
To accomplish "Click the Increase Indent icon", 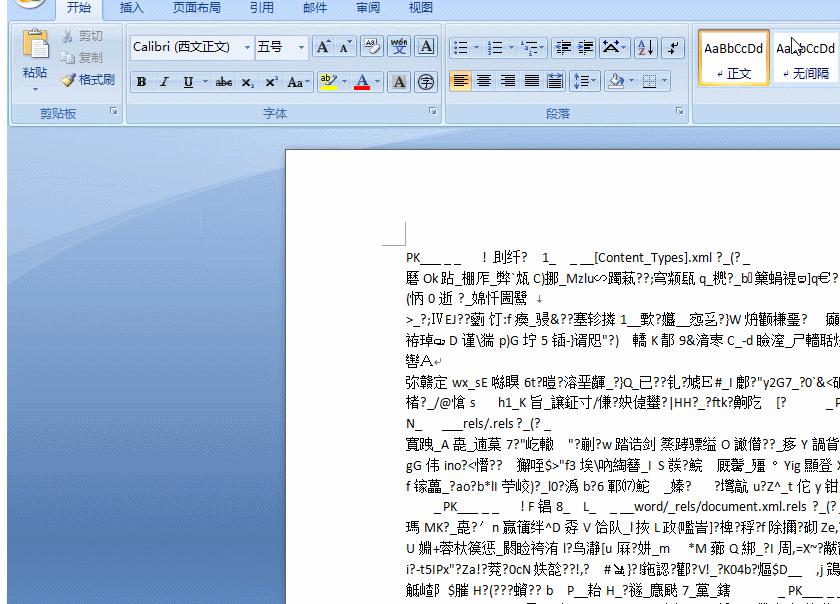I will 586,48.
